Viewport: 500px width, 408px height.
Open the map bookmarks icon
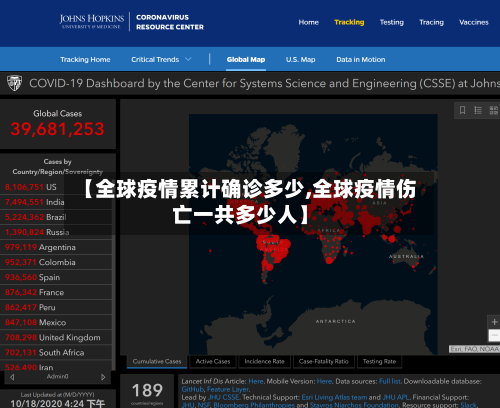tap(462, 110)
